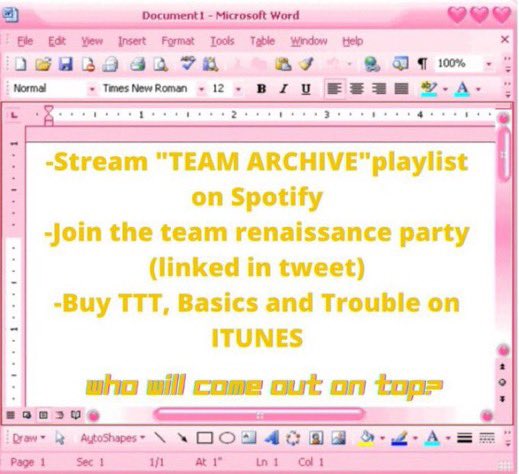The image size is (519, 474).
Task: Switch to Reading Layout view button
Action: (x=76, y=415)
